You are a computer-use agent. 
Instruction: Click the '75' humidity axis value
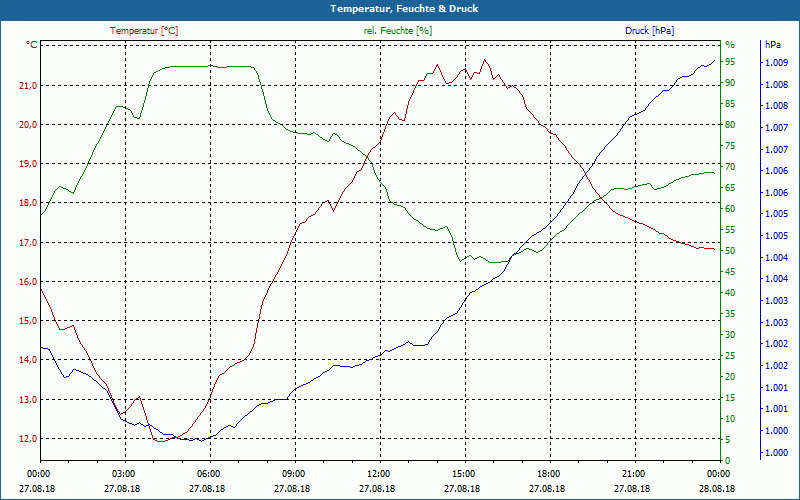coord(730,146)
